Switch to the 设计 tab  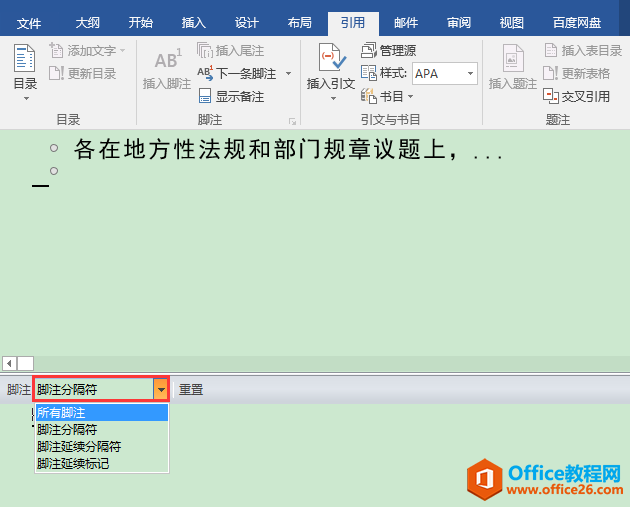(246, 23)
